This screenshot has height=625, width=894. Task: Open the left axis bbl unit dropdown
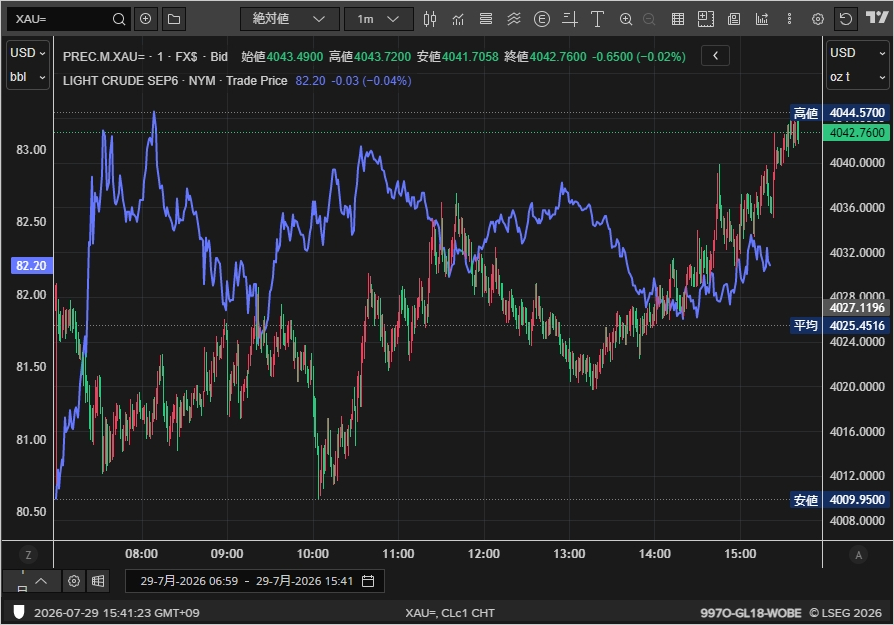(27, 77)
